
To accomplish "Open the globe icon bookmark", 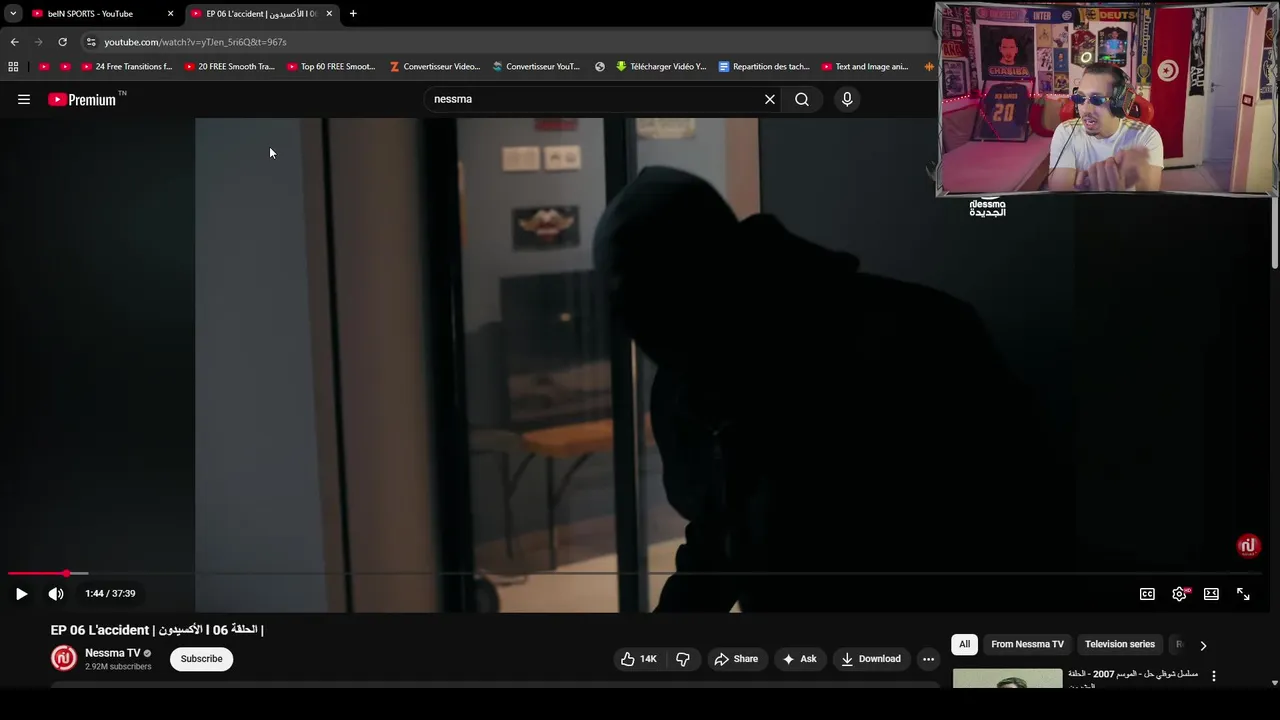I will 600,67.
